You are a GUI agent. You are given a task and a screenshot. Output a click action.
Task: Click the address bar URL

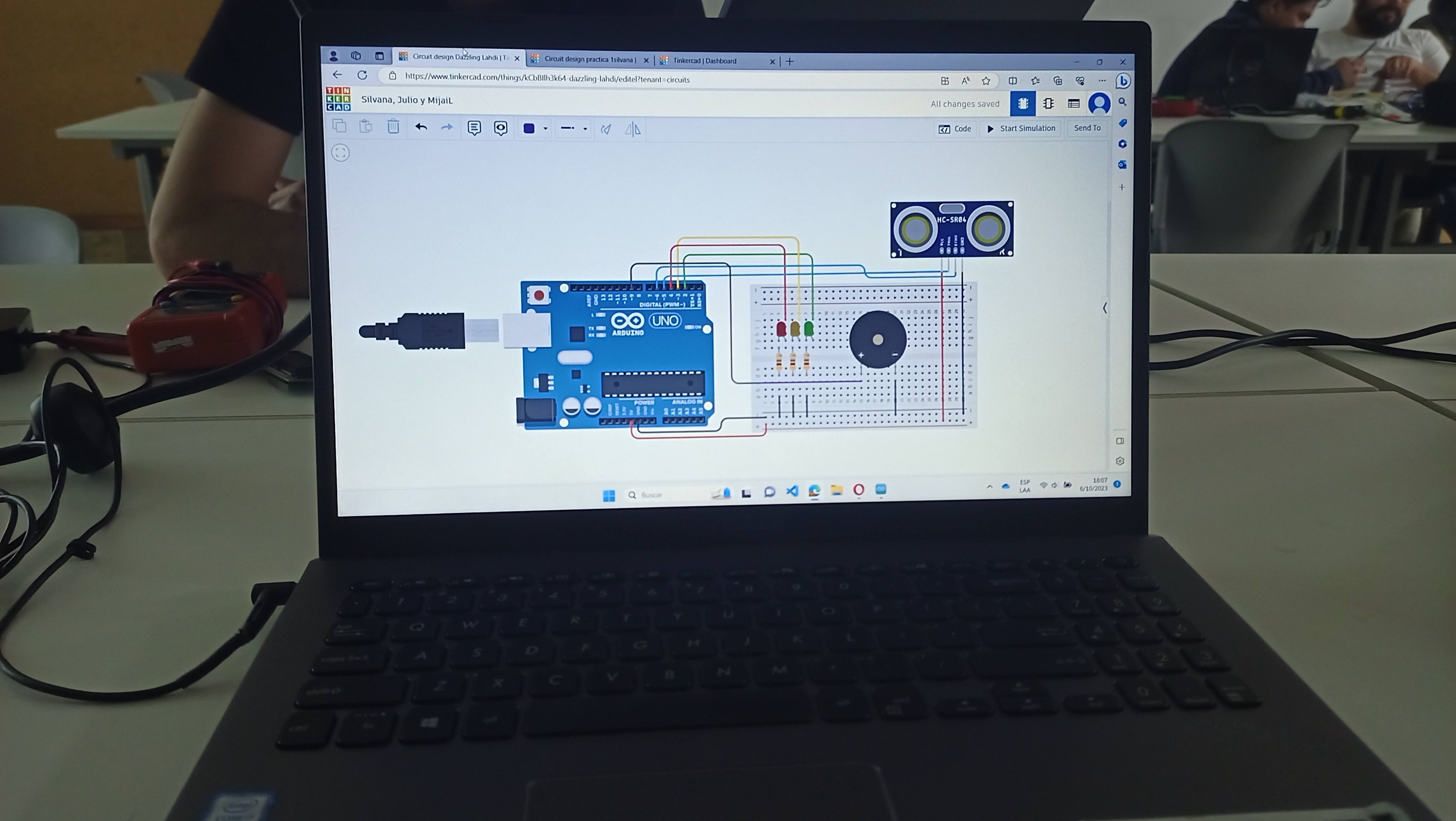point(547,78)
